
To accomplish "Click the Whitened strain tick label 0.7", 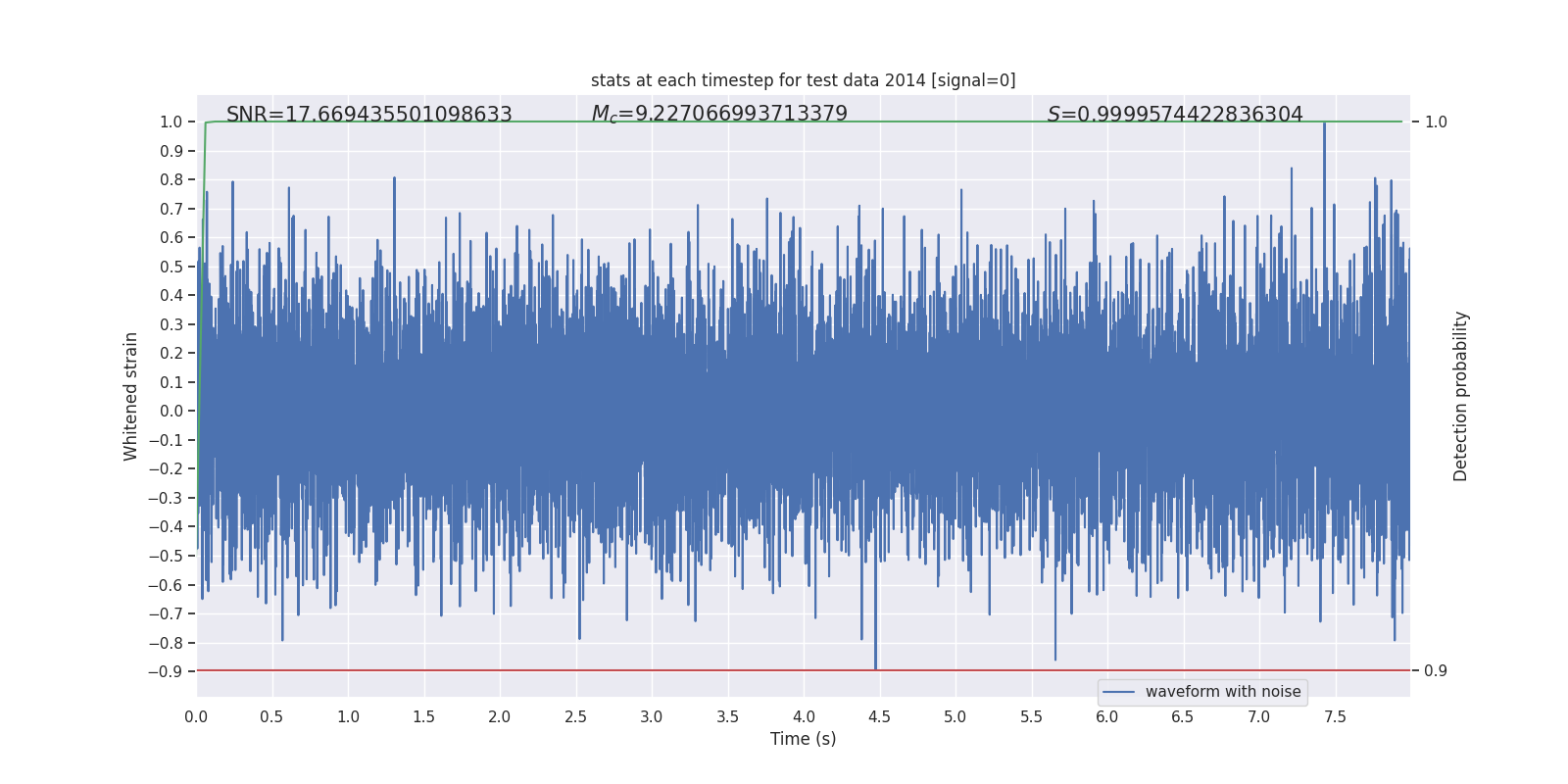I will (x=171, y=209).
